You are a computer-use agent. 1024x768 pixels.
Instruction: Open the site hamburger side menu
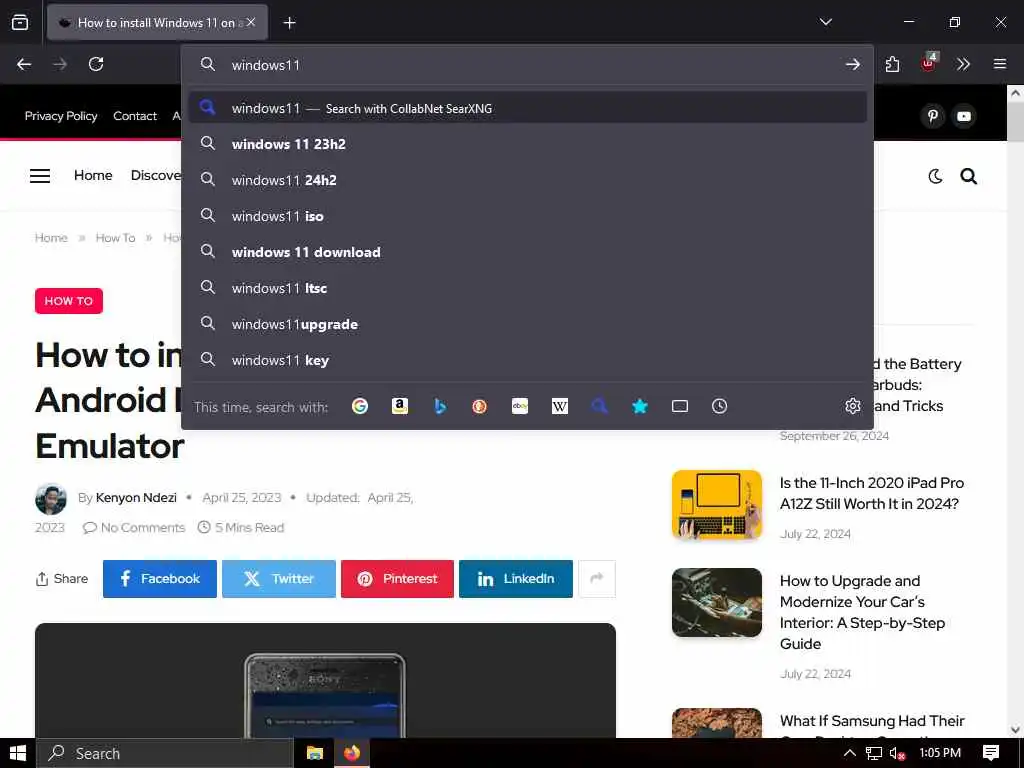tap(40, 176)
